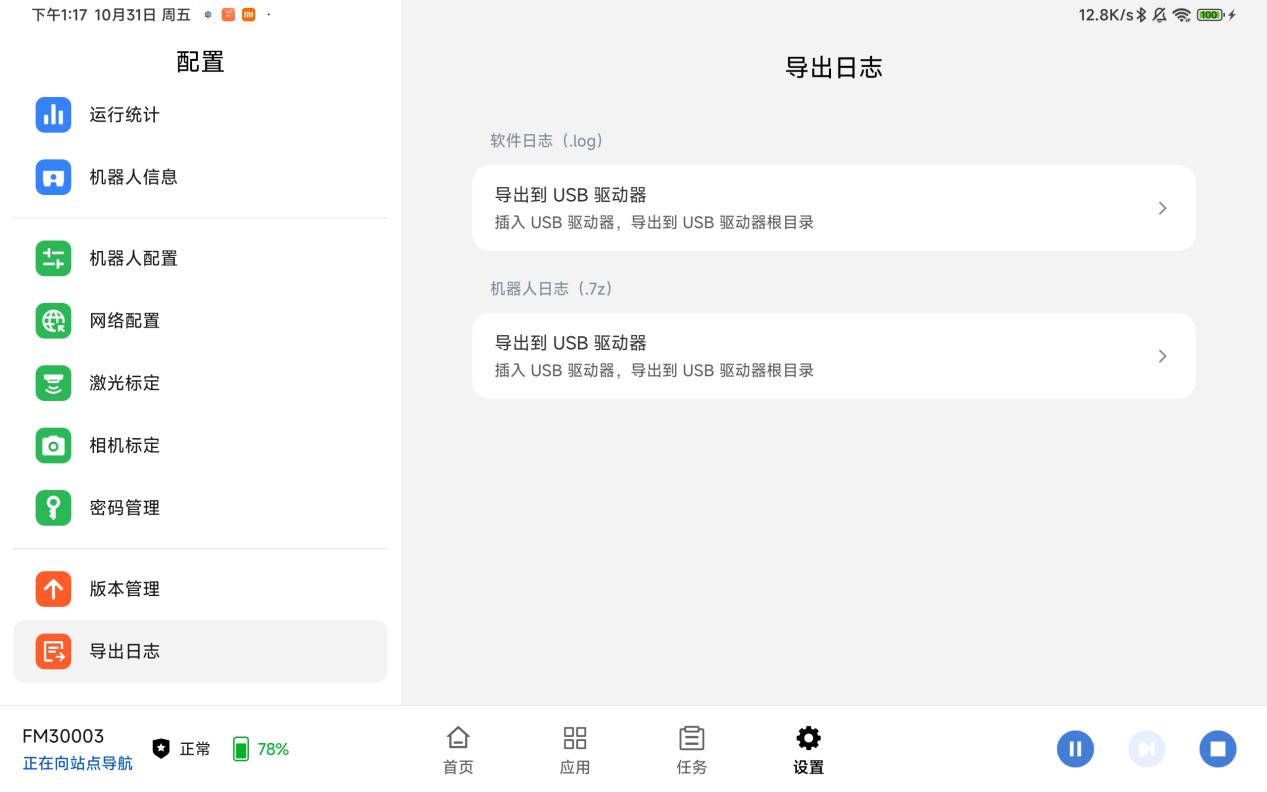This screenshot has width=1267, height=792.
Task: Open the 网络配置 globe icon
Action: pos(53,321)
